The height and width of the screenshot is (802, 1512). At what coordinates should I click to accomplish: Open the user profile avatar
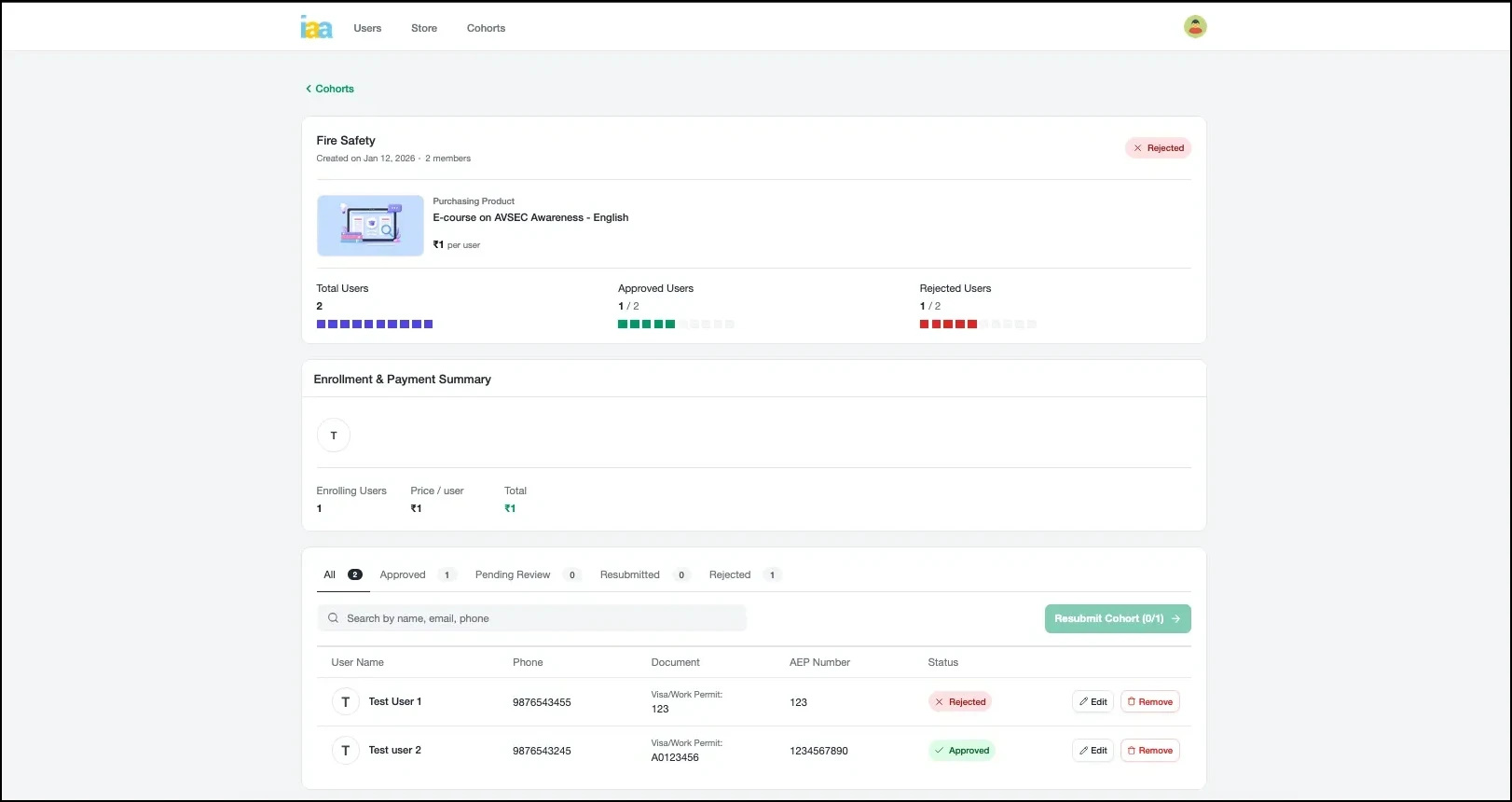tap(1195, 27)
